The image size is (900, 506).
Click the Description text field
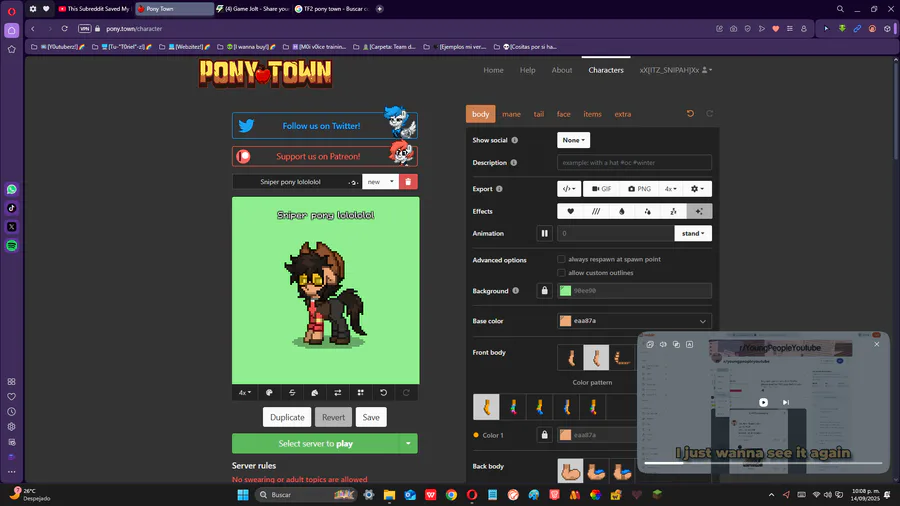(634, 162)
